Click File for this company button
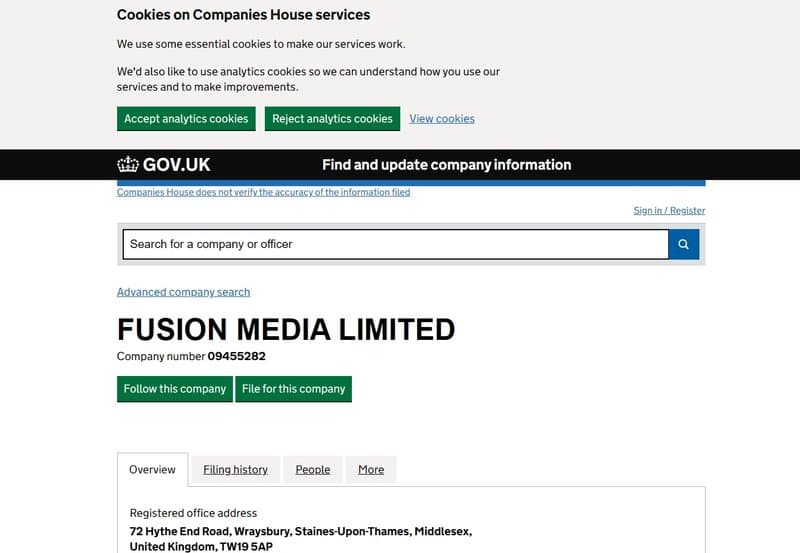The image size is (800, 553). click(293, 389)
